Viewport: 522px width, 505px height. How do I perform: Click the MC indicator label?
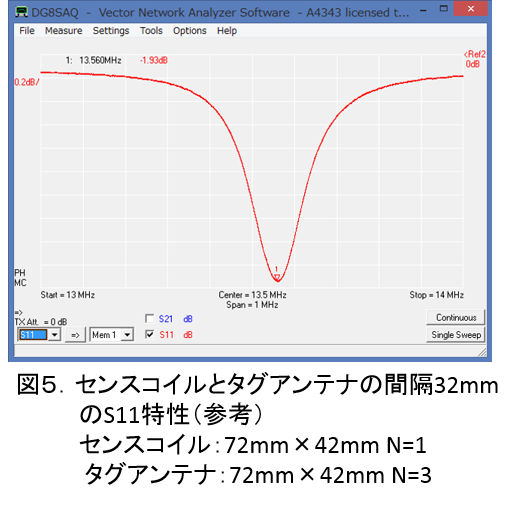point(20,283)
